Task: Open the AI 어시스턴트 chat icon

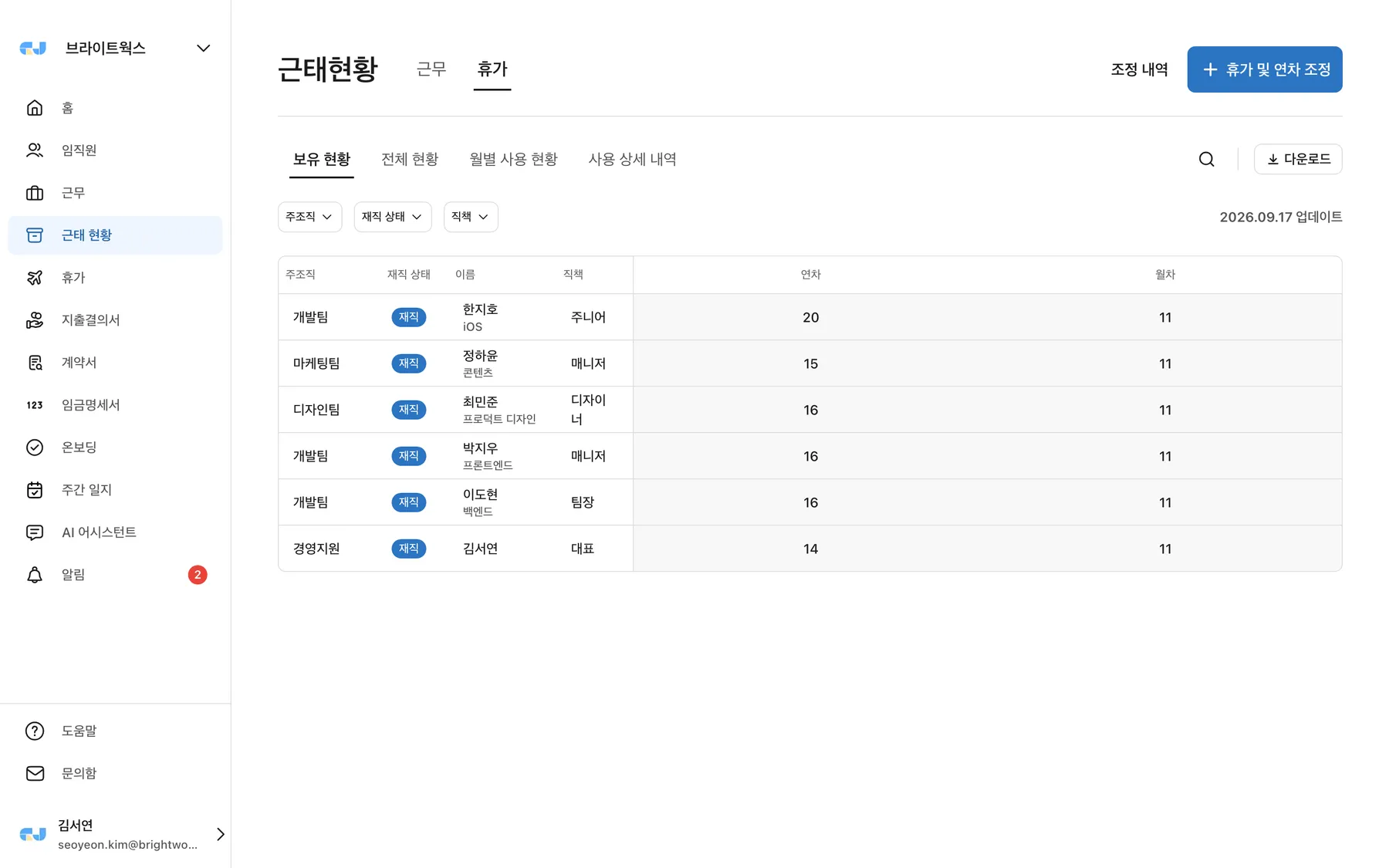Action: point(35,532)
